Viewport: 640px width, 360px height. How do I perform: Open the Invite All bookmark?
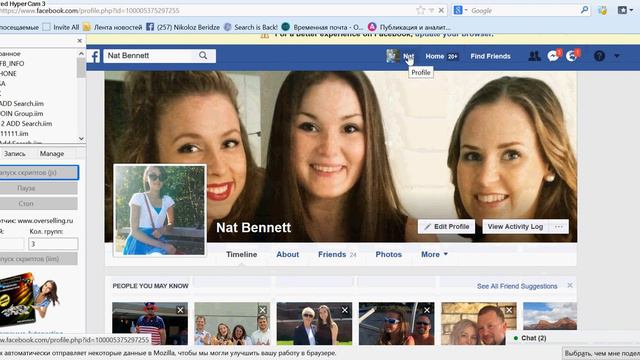tap(61, 27)
